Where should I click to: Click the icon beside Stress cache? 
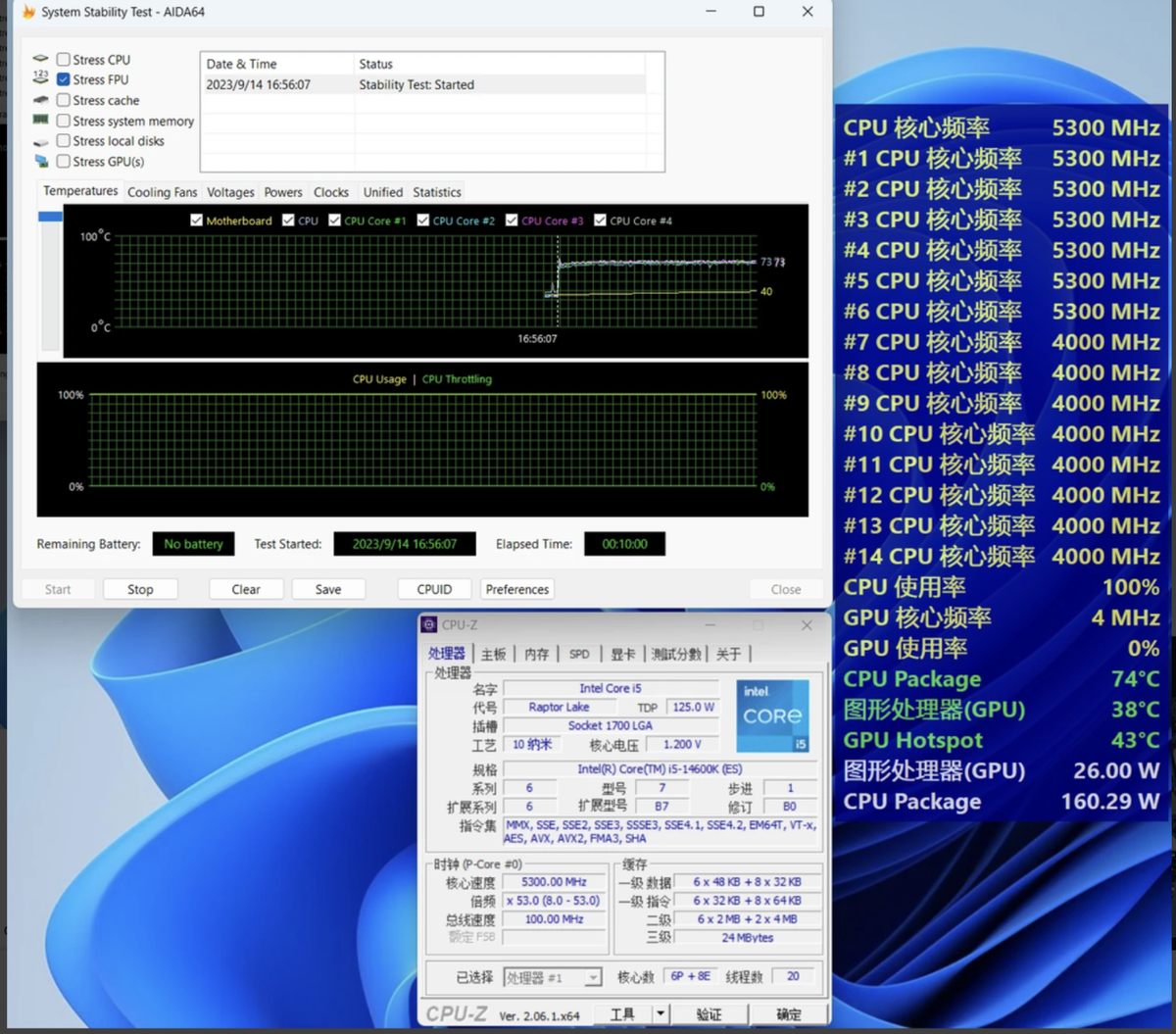click(40, 100)
